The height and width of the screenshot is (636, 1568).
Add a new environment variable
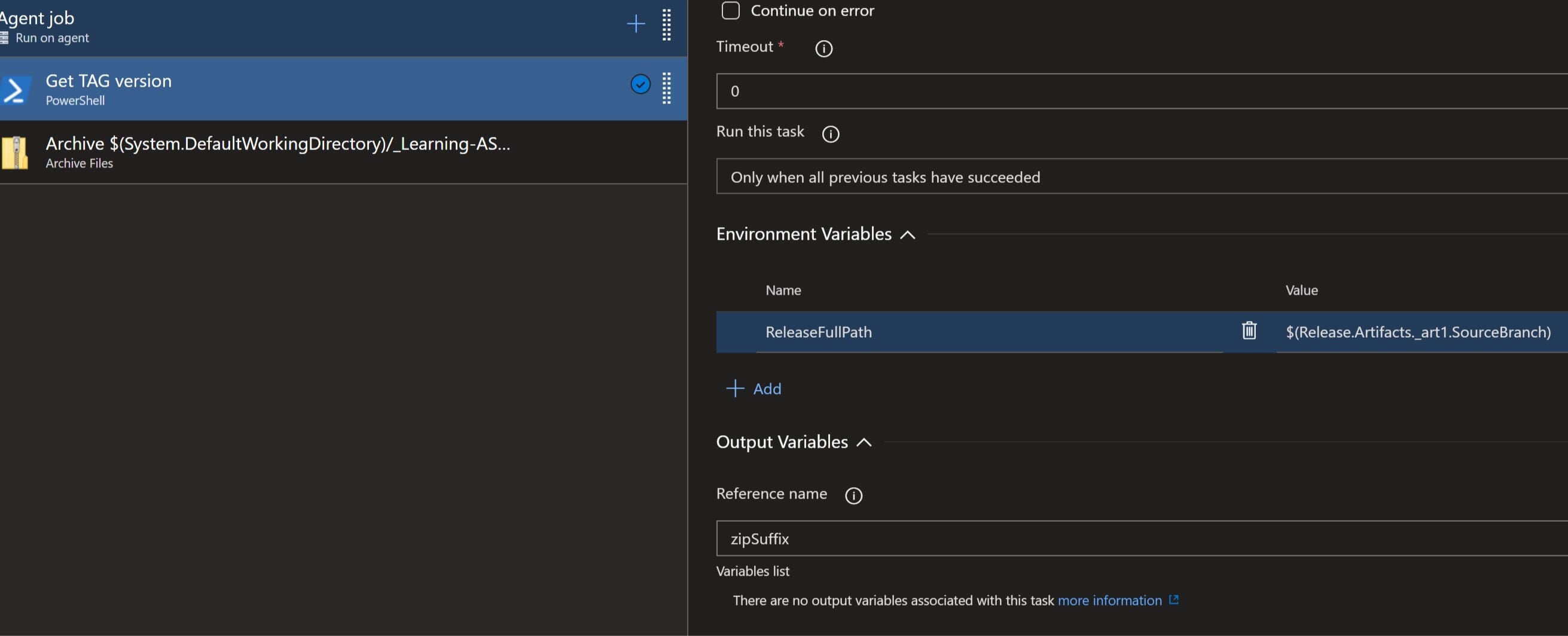754,389
